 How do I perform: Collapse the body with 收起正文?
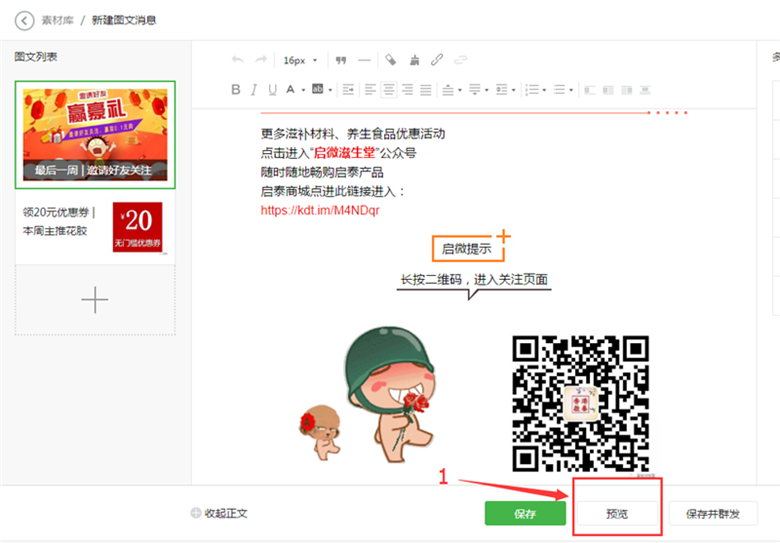tap(219, 513)
